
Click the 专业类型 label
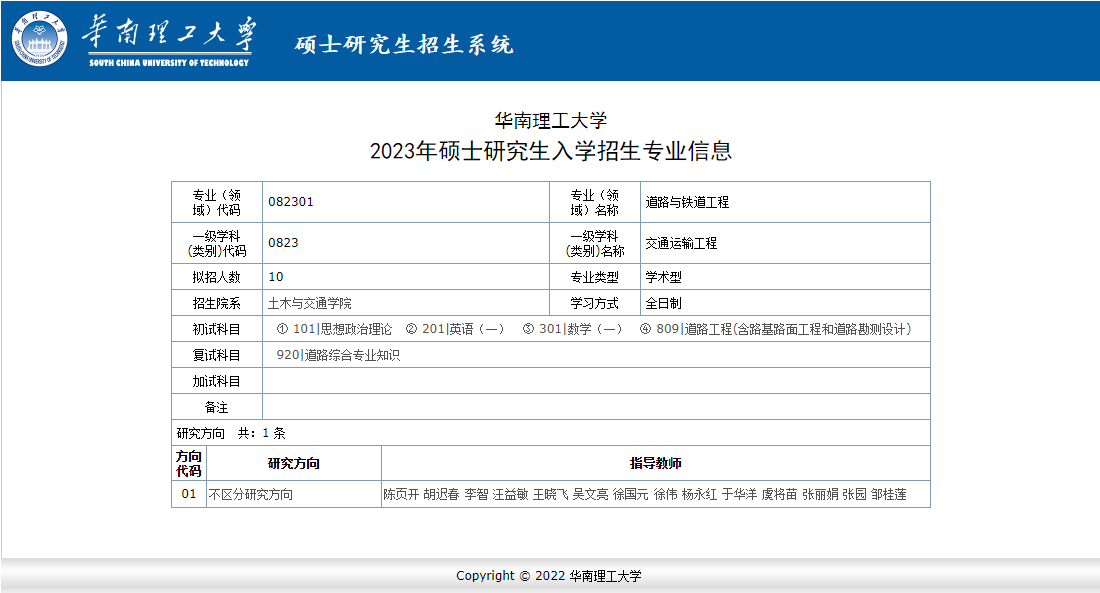595,277
